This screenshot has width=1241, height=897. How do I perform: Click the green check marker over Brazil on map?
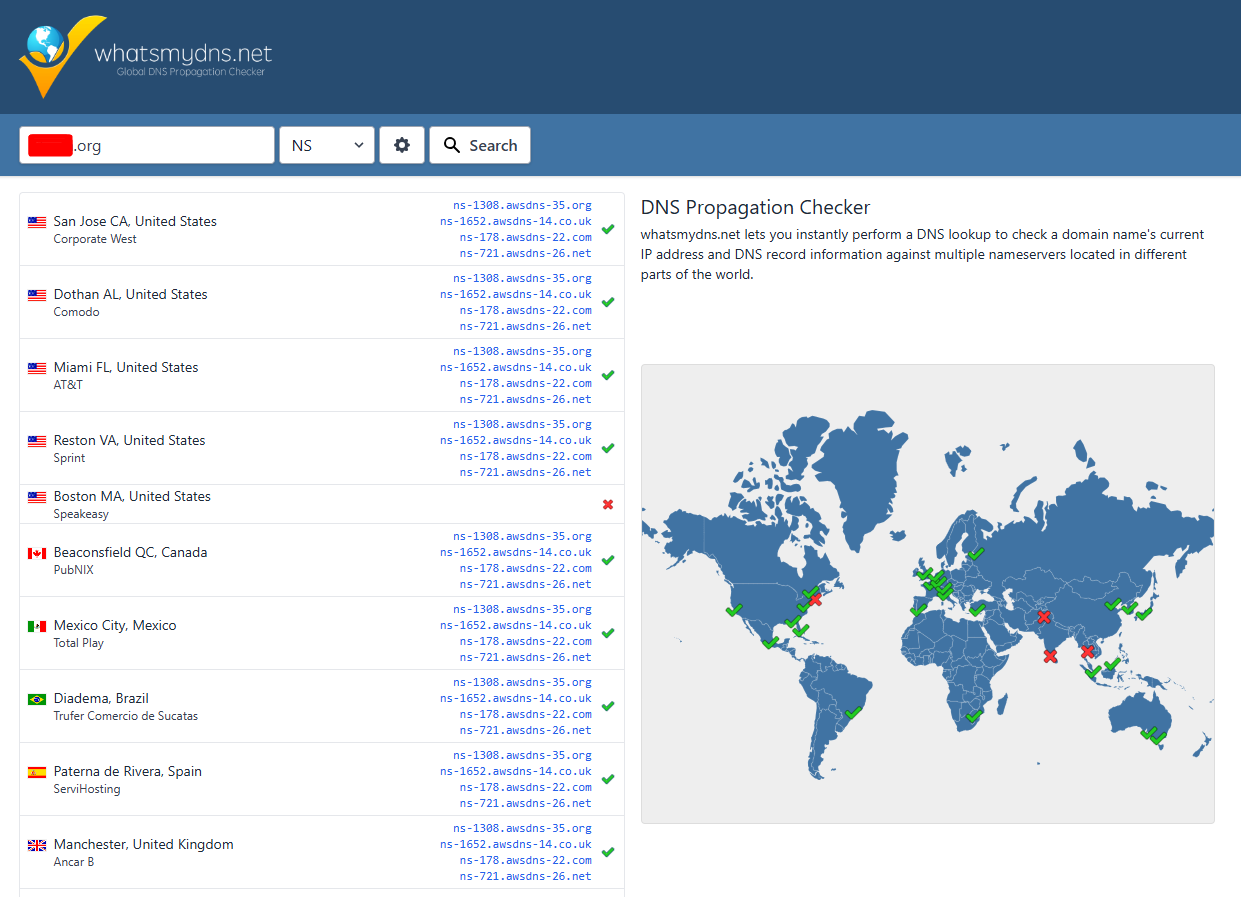(853, 712)
